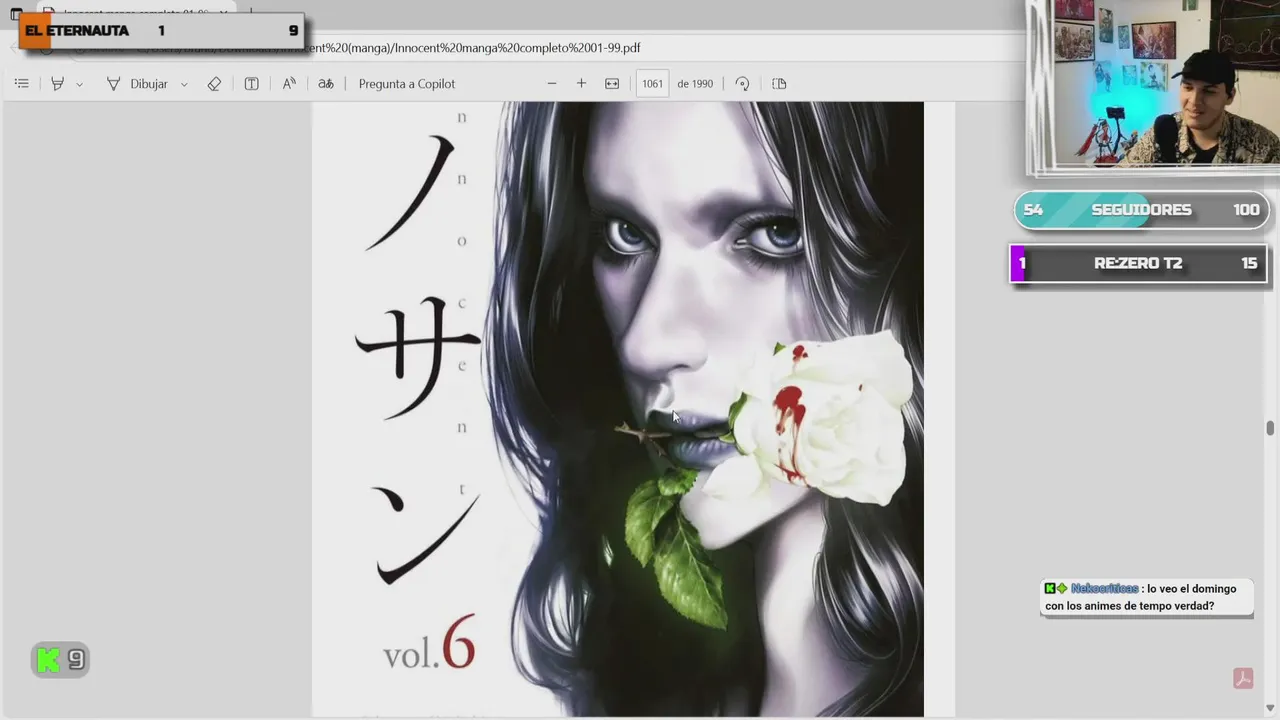Click the Seguidores follower goal bar

click(x=1141, y=210)
